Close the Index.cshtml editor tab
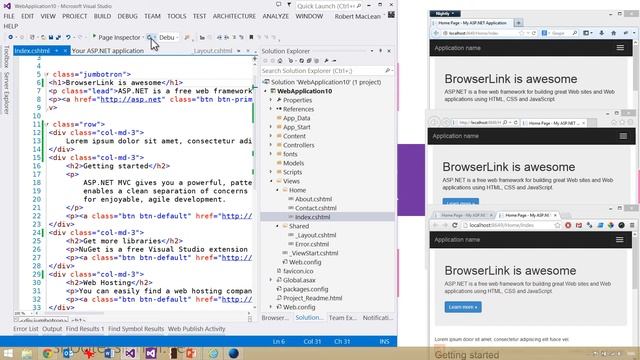Viewport: 640px width, 360px height. 65,51
